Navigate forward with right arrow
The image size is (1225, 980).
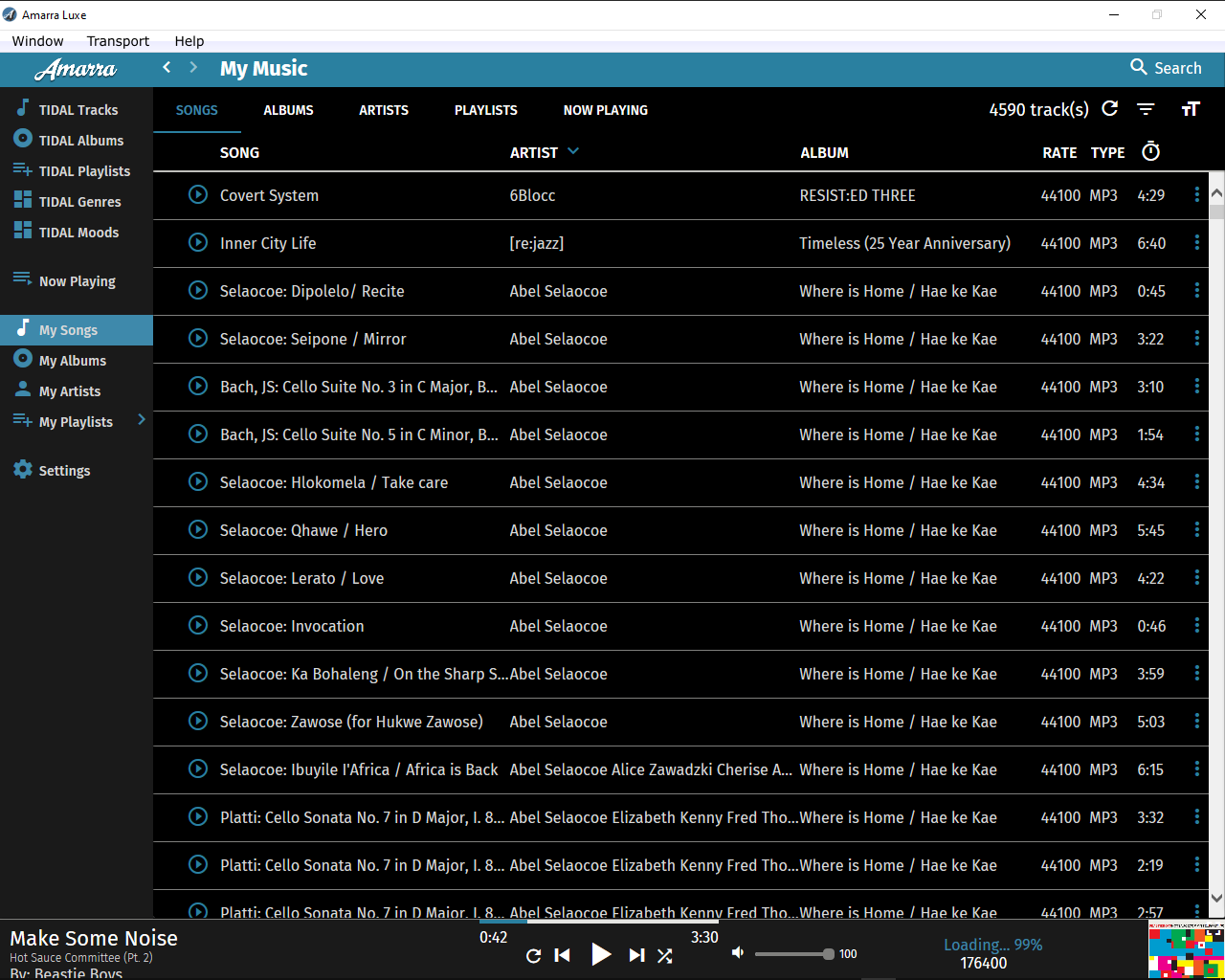click(x=193, y=67)
